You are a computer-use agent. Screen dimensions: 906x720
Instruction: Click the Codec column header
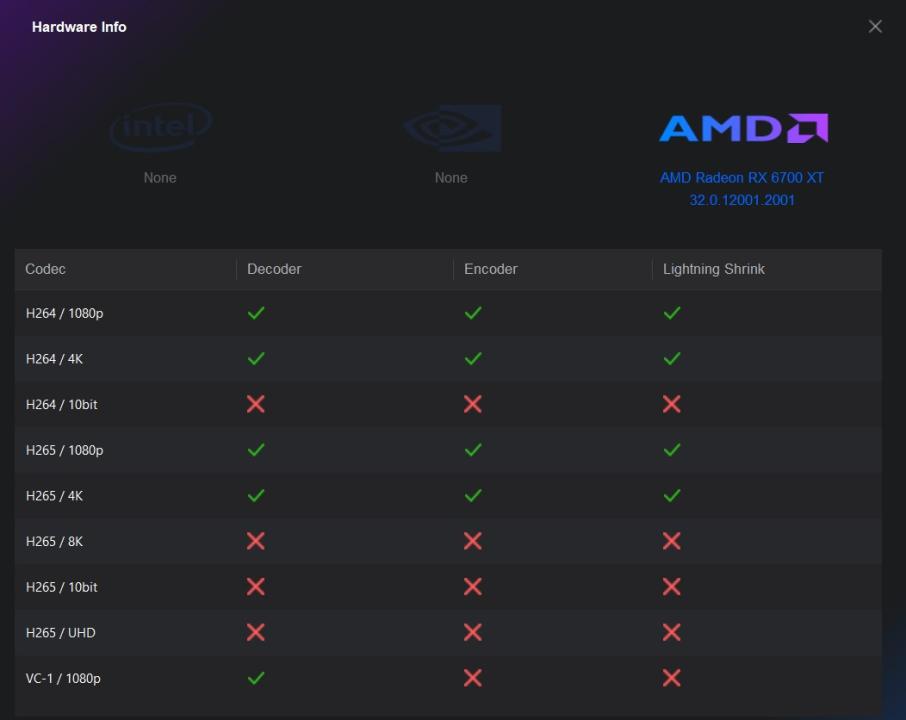coord(46,269)
